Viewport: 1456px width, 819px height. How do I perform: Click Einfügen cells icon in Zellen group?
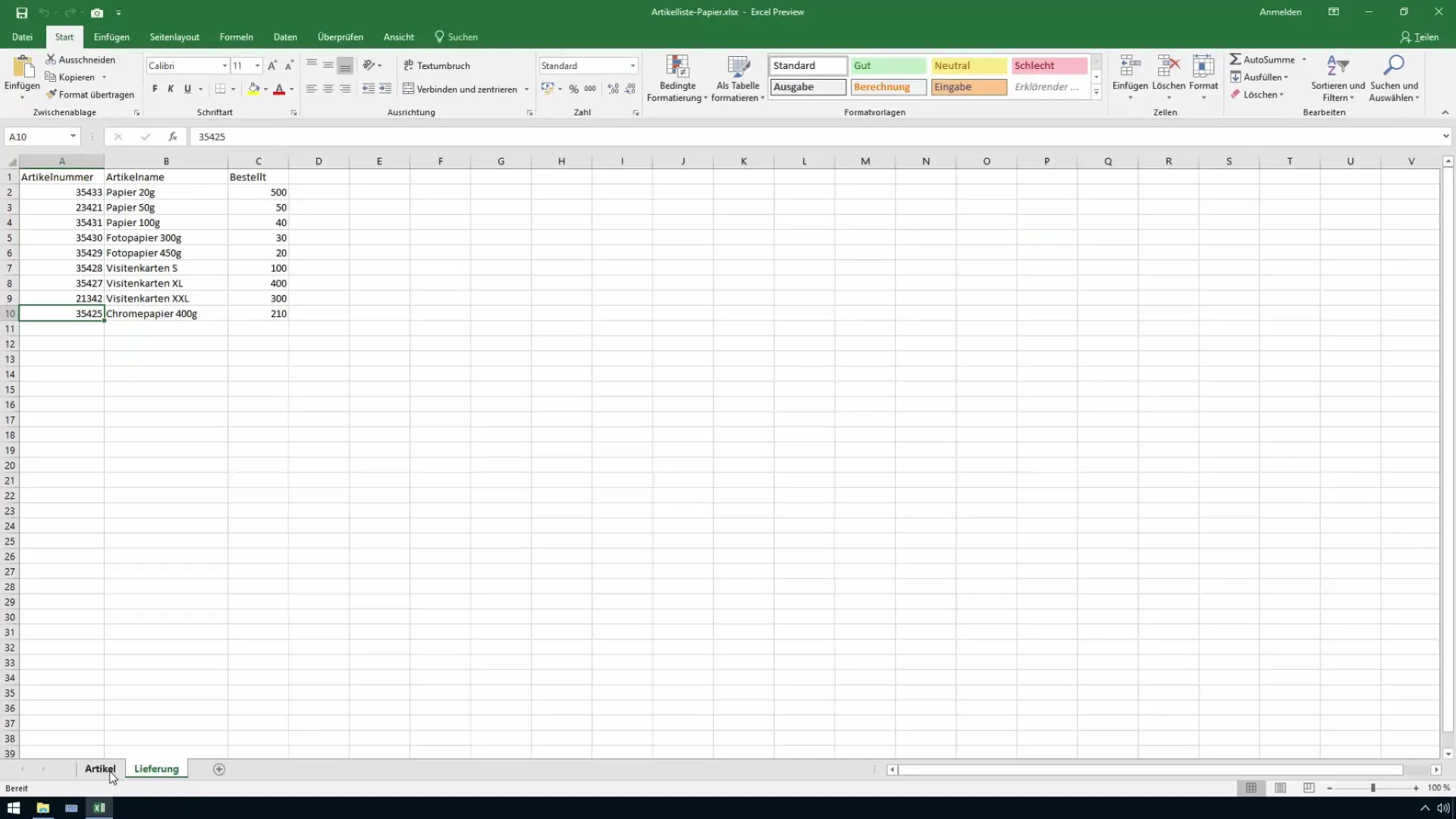[1130, 78]
